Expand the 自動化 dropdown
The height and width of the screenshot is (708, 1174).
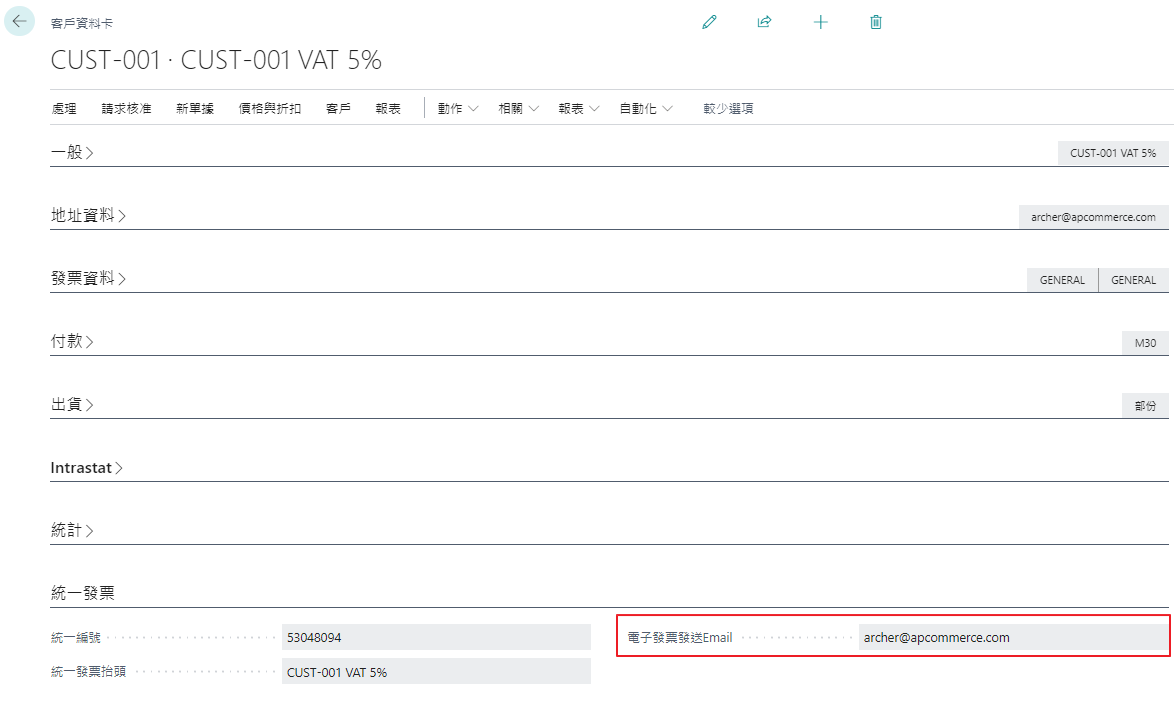tap(645, 109)
